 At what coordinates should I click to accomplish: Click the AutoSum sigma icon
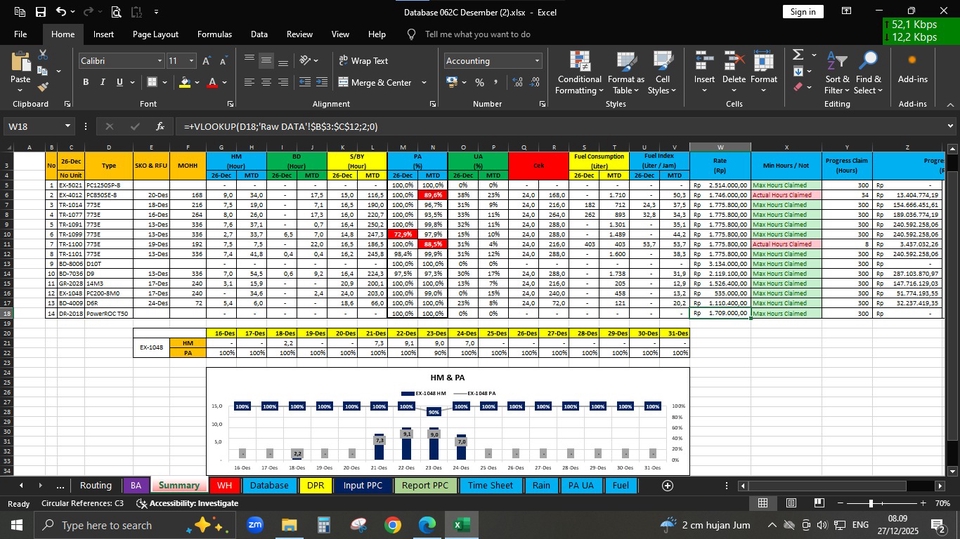coord(798,55)
